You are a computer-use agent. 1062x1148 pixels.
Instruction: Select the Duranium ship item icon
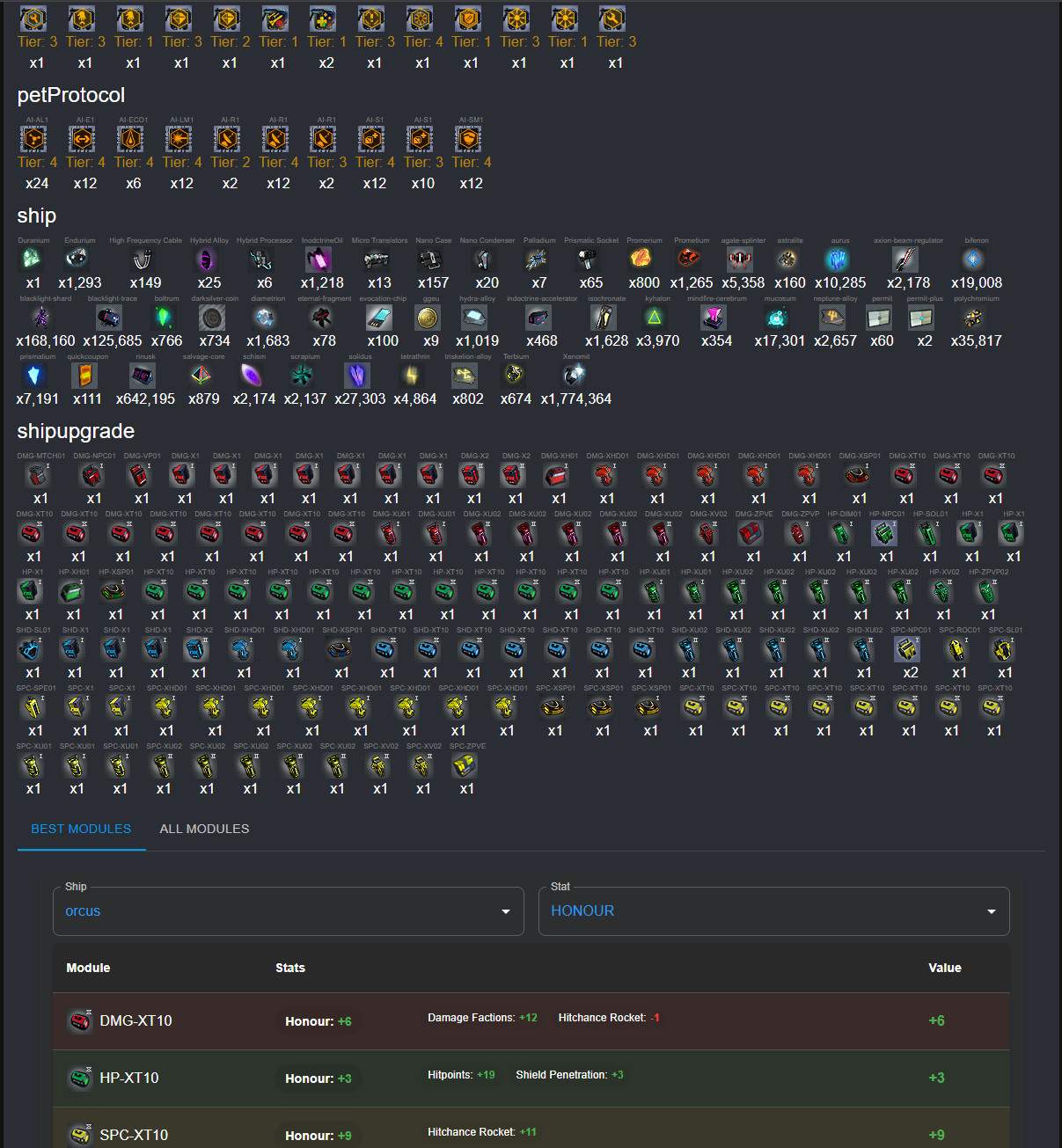click(x=33, y=259)
